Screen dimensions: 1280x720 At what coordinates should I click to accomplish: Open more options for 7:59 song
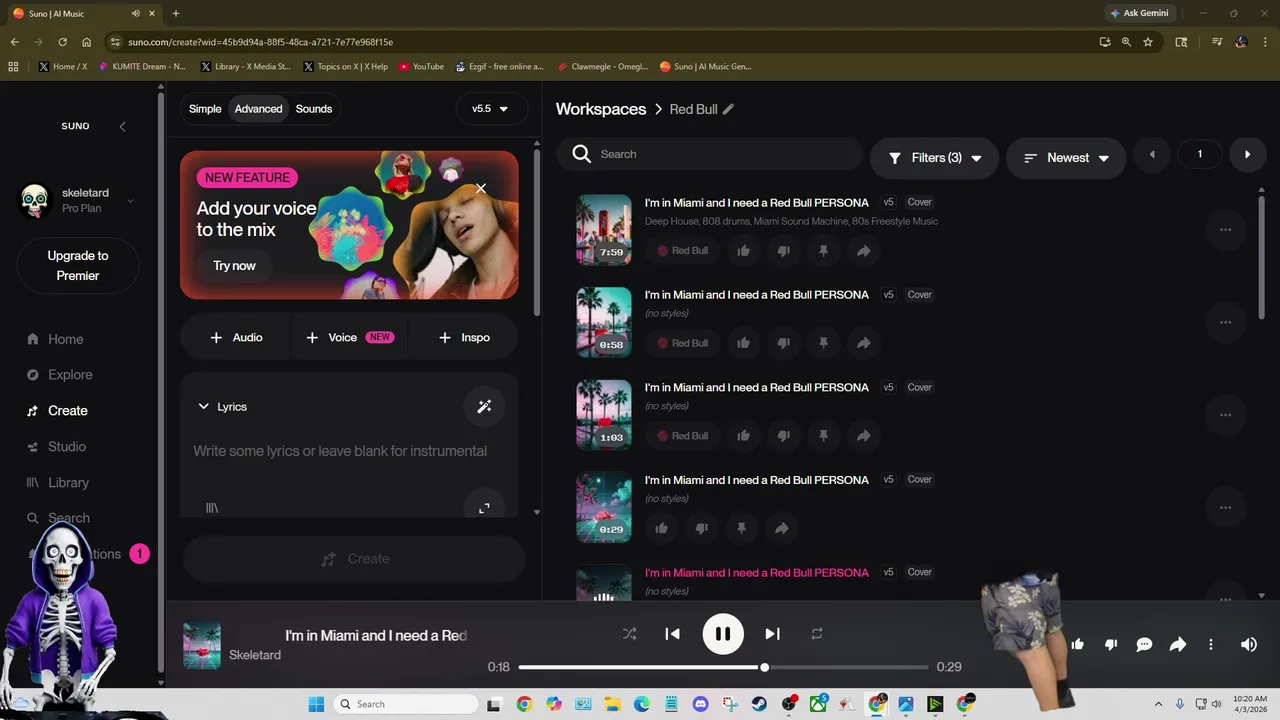pyautogui.click(x=1225, y=230)
